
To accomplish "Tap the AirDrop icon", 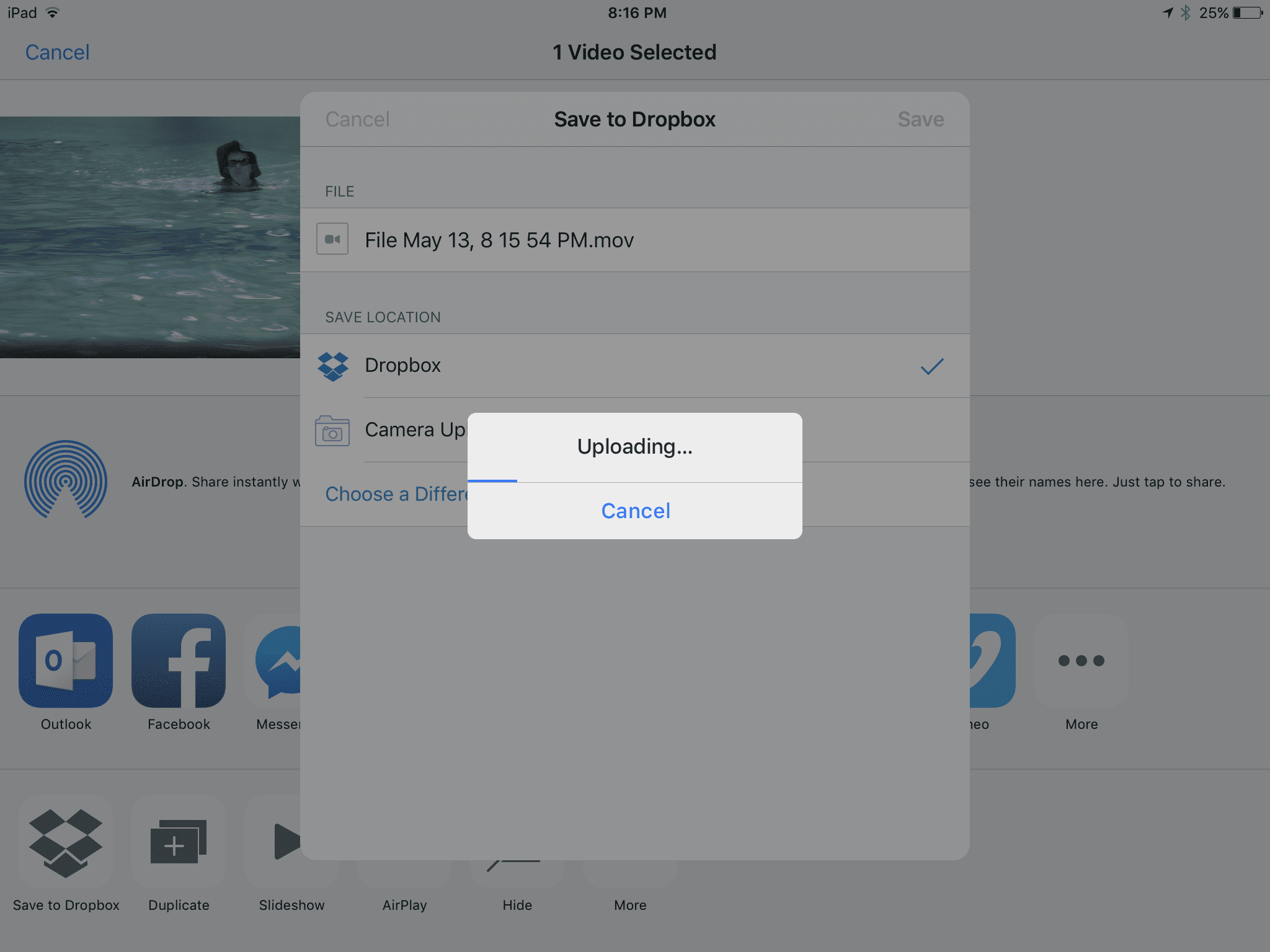I will (x=66, y=480).
